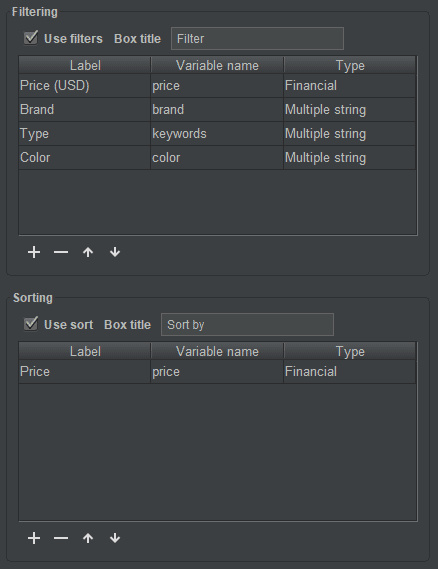This screenshot has width=438, height=569.
Task: Add a new filter row with plus icon
Action: click(x=34, y=252)
